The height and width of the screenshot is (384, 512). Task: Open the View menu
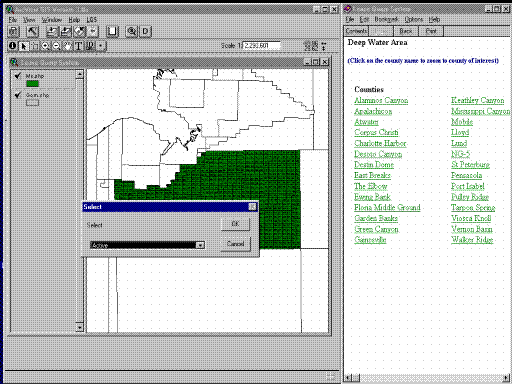tap(29, 20)
